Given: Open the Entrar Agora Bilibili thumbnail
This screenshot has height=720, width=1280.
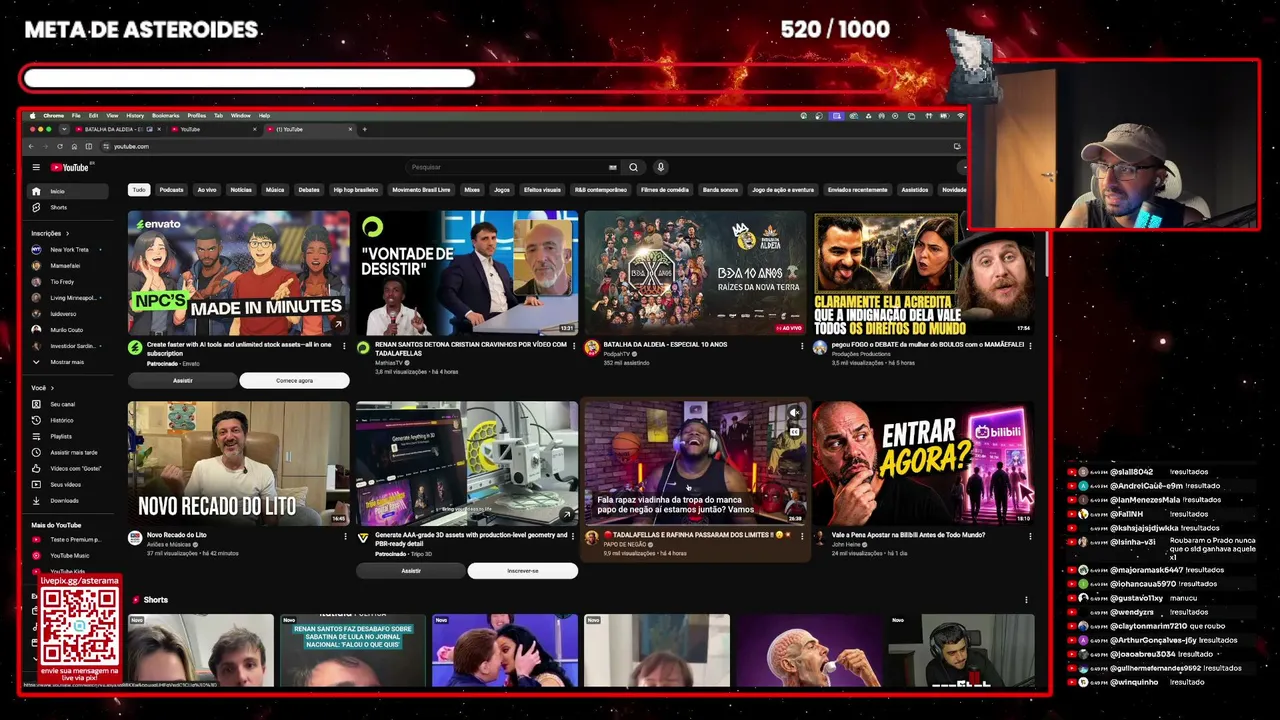Looking at the screenshot, I should [x=923, y=463].
